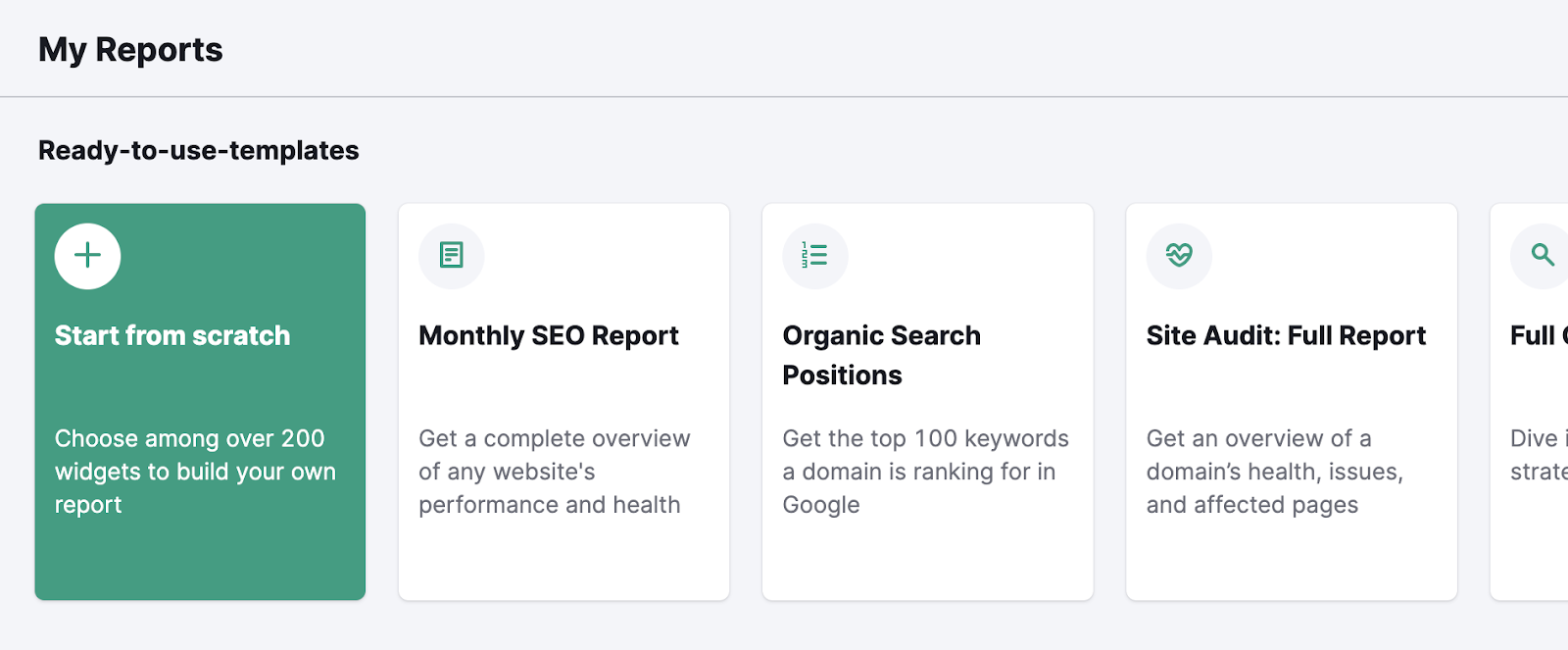Choose the Organic Search Positions template
The height and width of the screenshot is (650, 1568).
click(x=927, y=402)
